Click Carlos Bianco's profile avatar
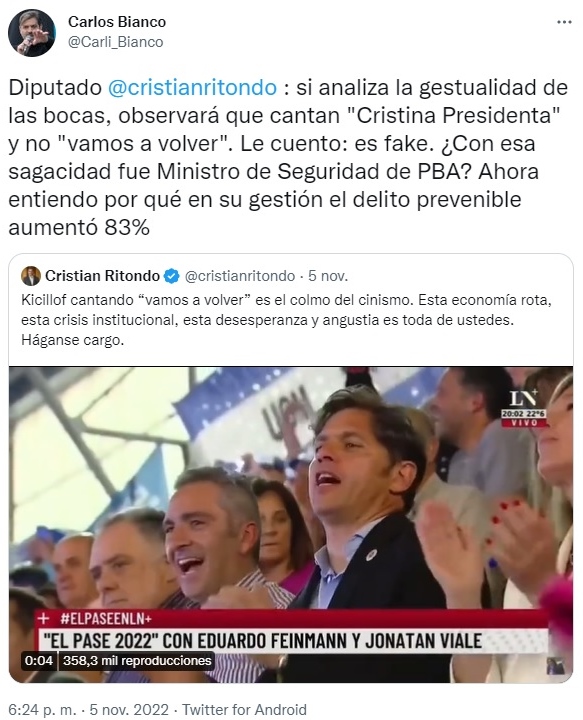583x720 pixels. (x=32, y=33)
